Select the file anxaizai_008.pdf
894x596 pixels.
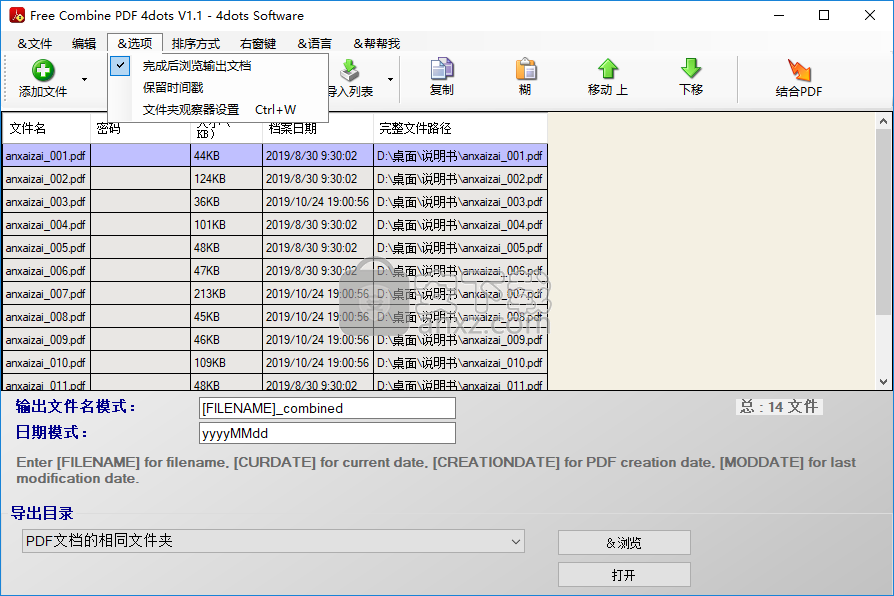point(46,317)
